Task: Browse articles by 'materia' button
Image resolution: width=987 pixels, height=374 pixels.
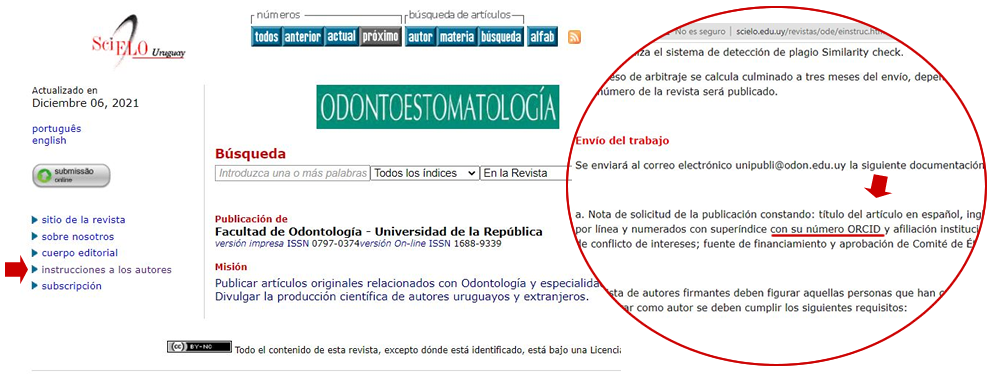Action: tap(456, 37)
